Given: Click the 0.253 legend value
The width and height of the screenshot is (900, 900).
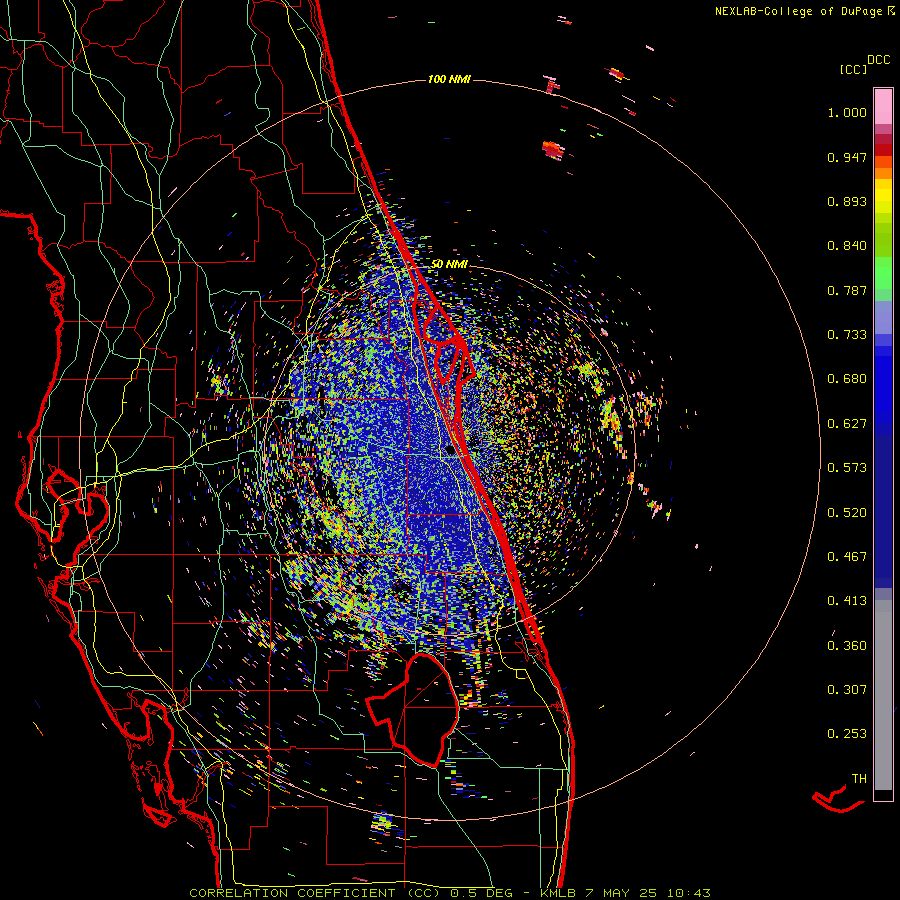Looking at the screenshot, I should [x=847, y=734].
